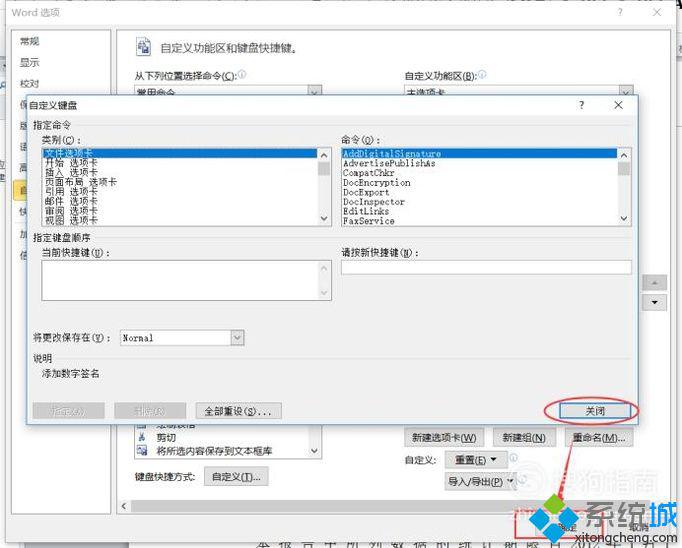Open the 将更改保存在 Normal dropdown
The width and height of the screenshot is (682, 548).
tap(237, 337)
